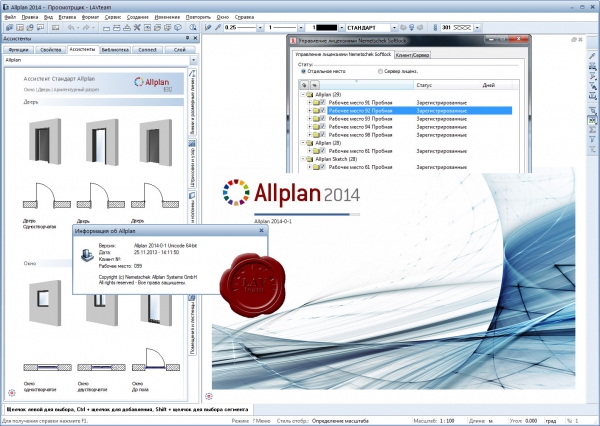Toggle checkbox for Рабочее место 94
Image resolution: width=600 pixels, height=426 pixels.
322,127
